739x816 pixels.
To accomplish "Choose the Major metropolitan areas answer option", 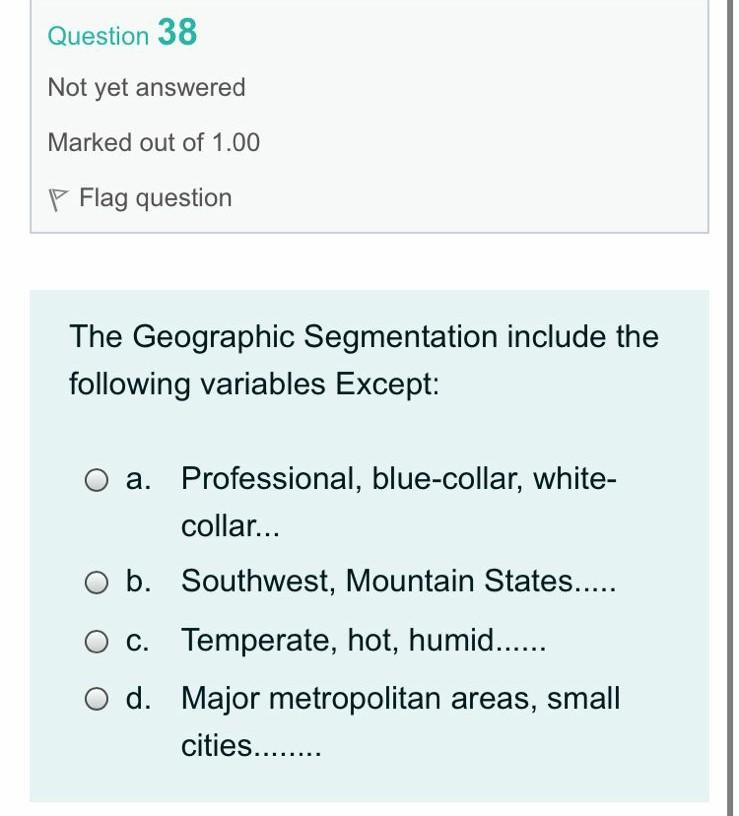I will [400, 698].
